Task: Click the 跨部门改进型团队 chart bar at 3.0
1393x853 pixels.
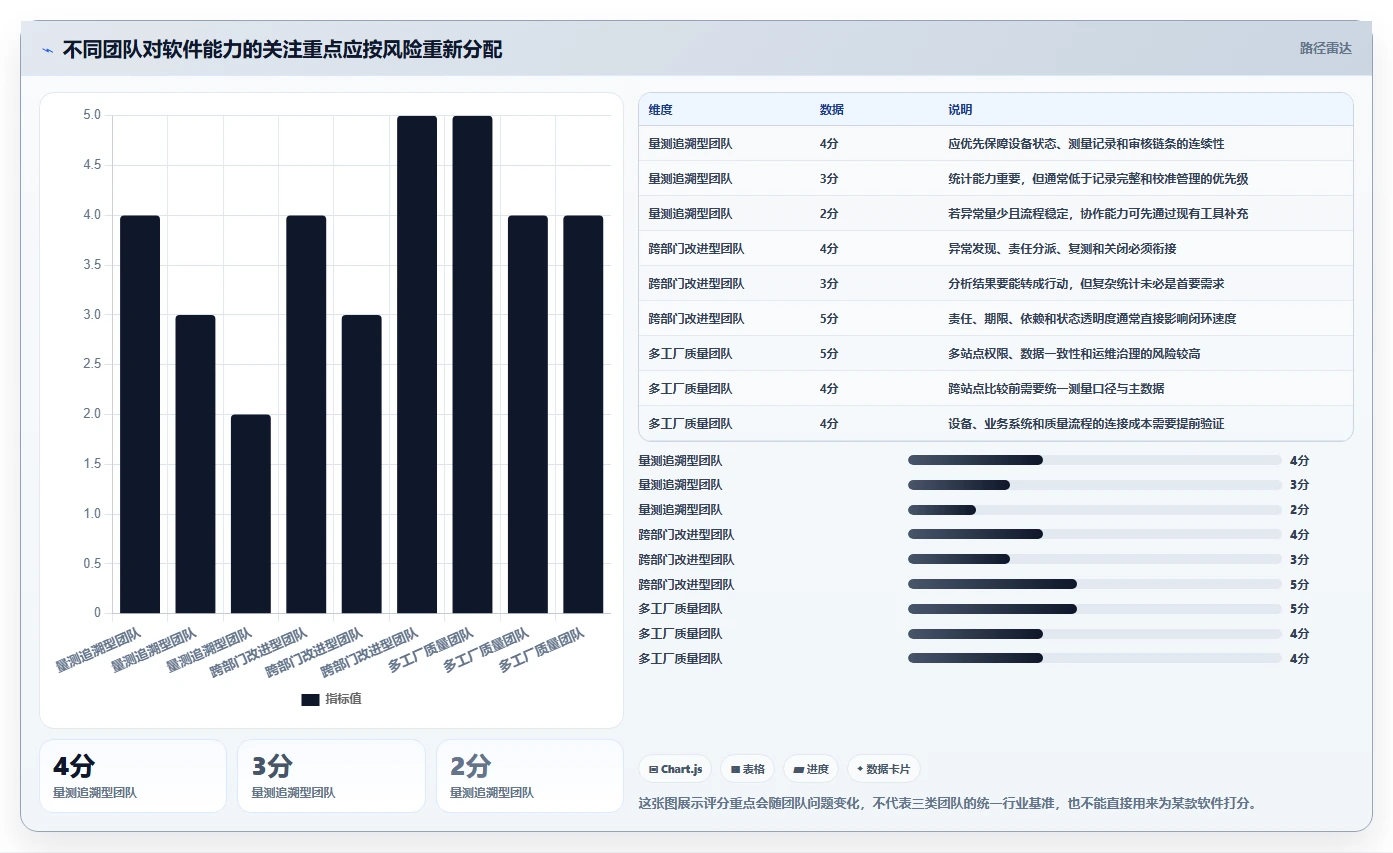Action: coord(362,464)
